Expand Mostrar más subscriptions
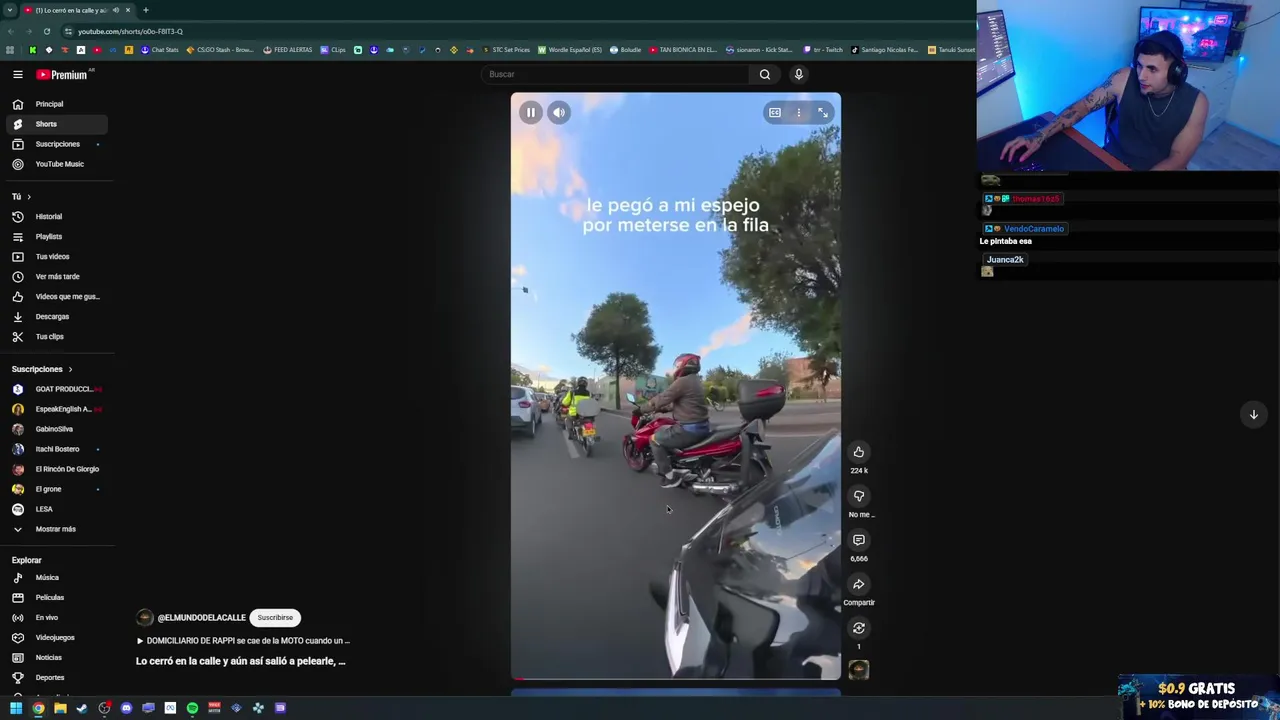The width and height of the screenshot is (1280, 720). click(x=55, y=529)
